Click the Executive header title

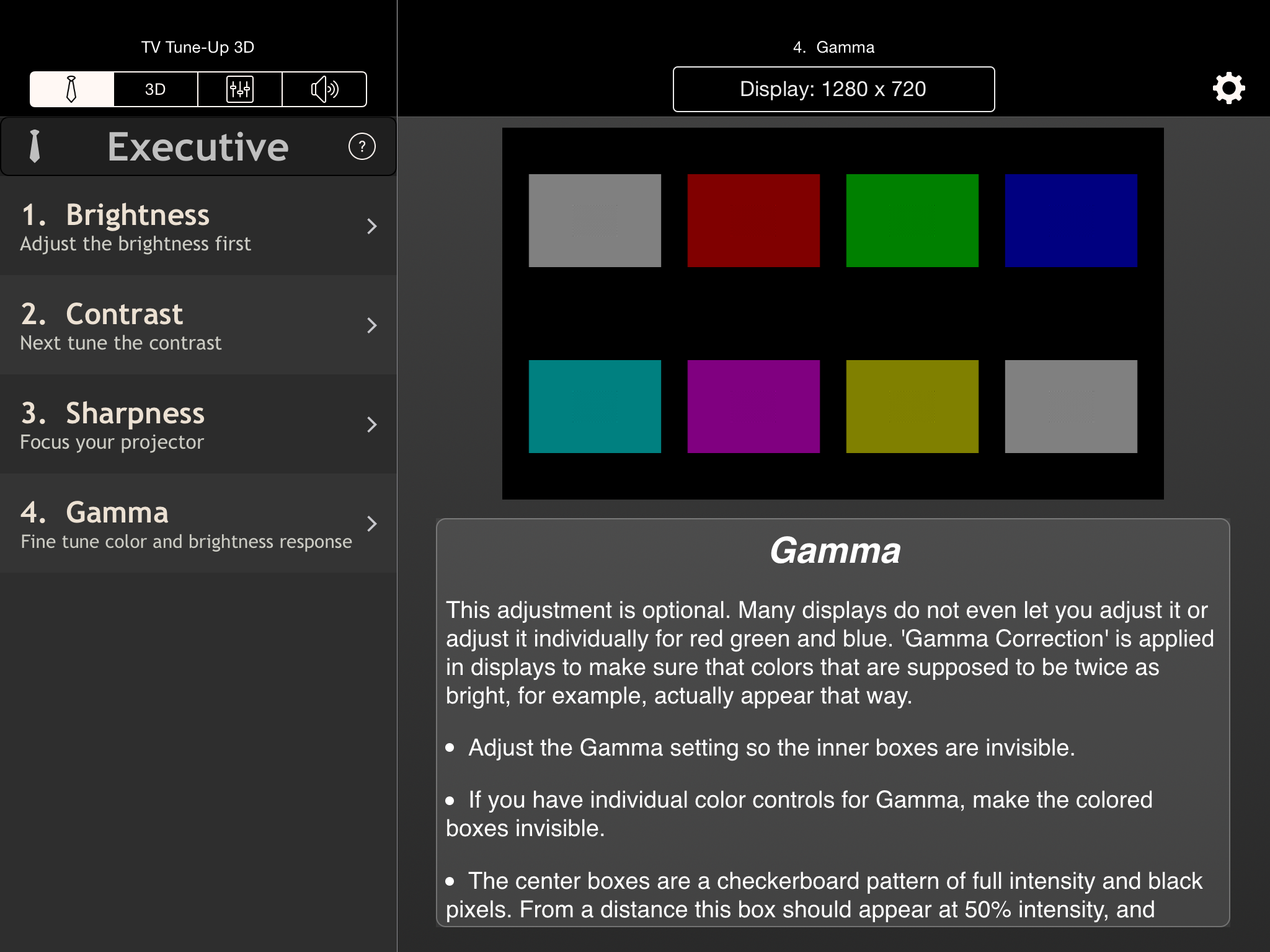coord(198,147)
